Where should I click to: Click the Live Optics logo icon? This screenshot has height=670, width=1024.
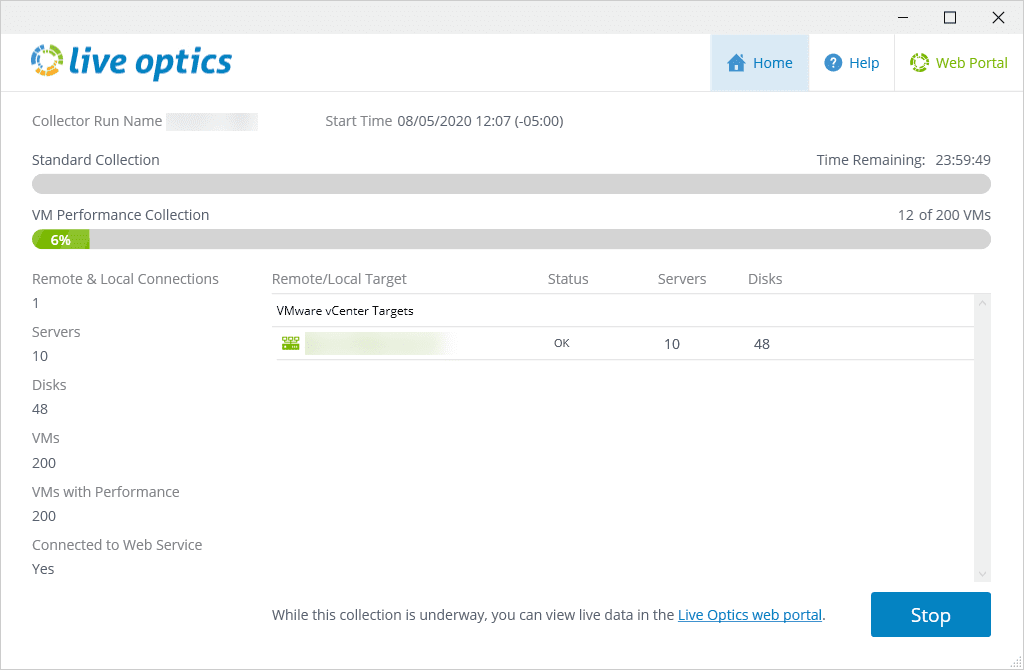[x=47, y=61]
